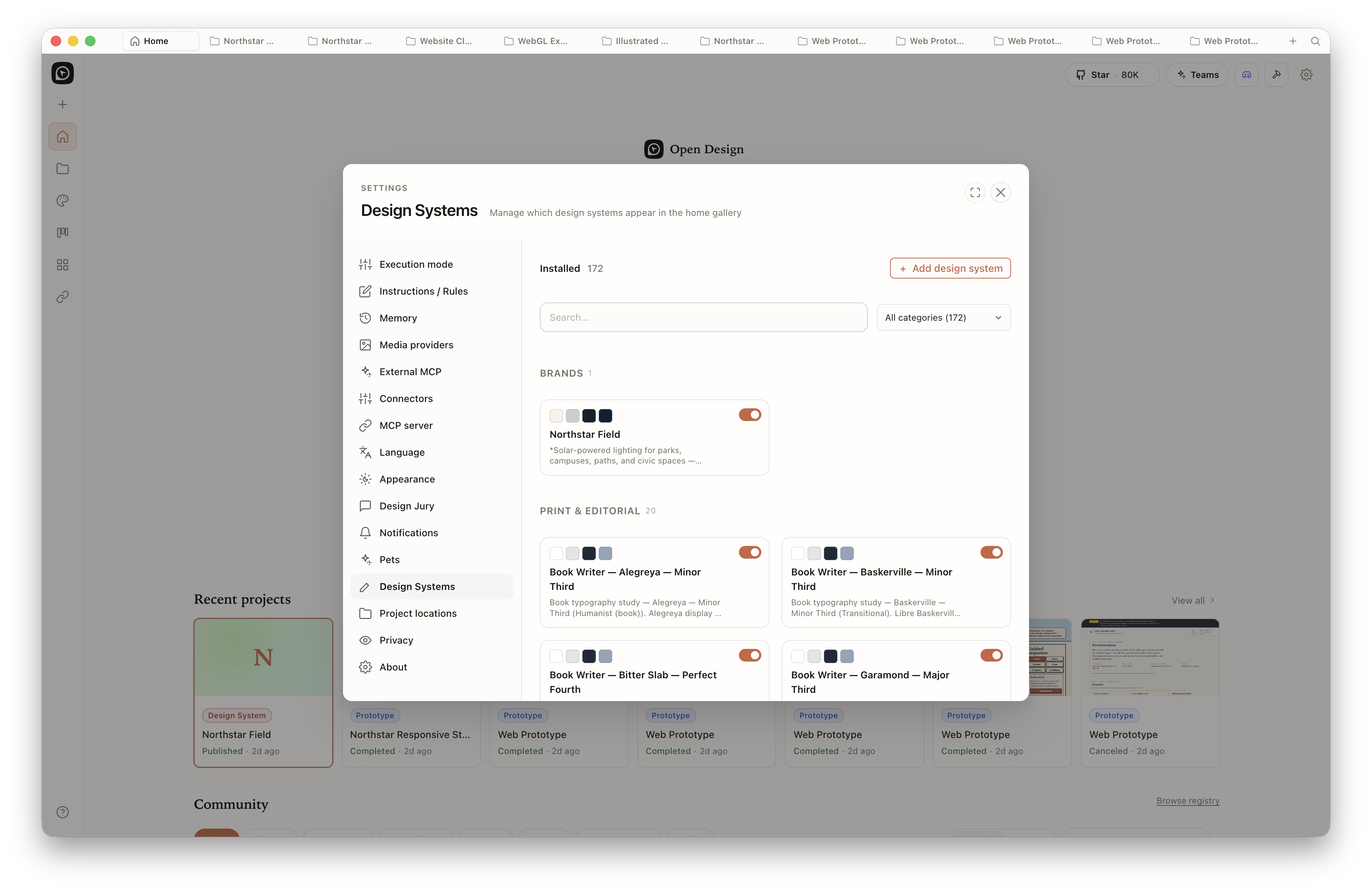Click Alegreya card's blue-gray swatch
Screen dimensions: 1372x892
605,553
